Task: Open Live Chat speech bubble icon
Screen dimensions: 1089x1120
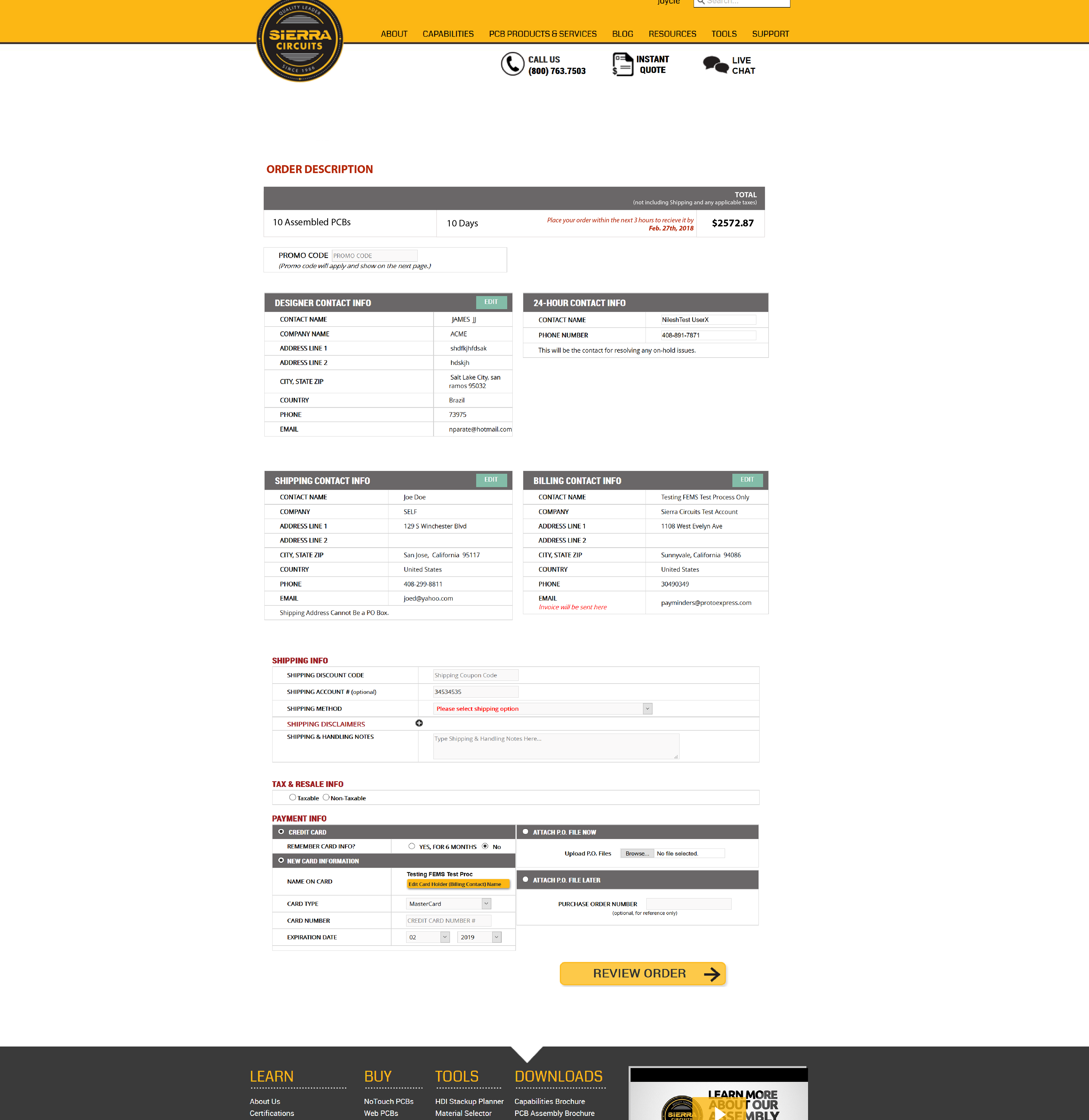Action: (715, 65)
